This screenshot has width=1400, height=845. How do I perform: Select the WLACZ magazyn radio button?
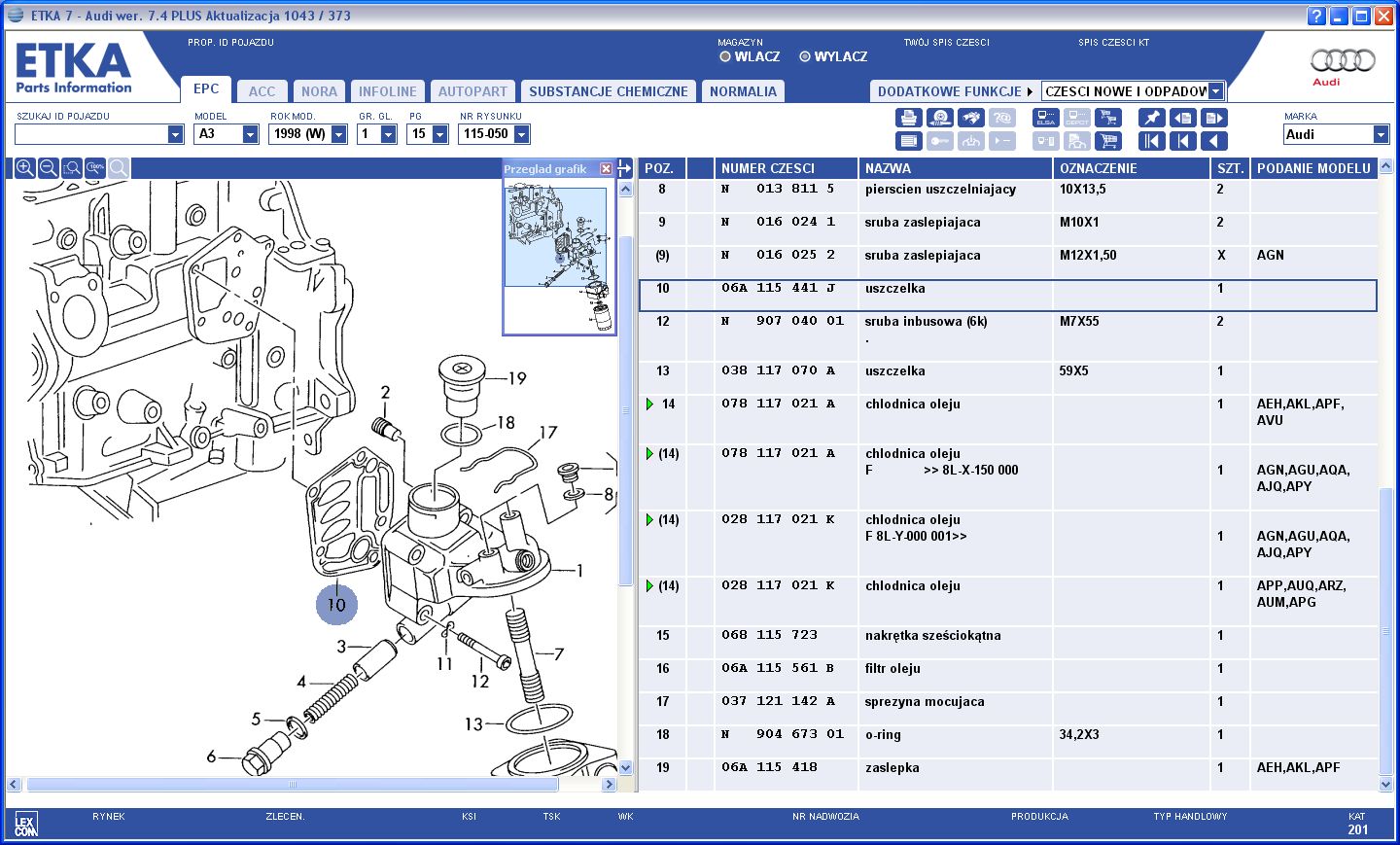(725, 56)
